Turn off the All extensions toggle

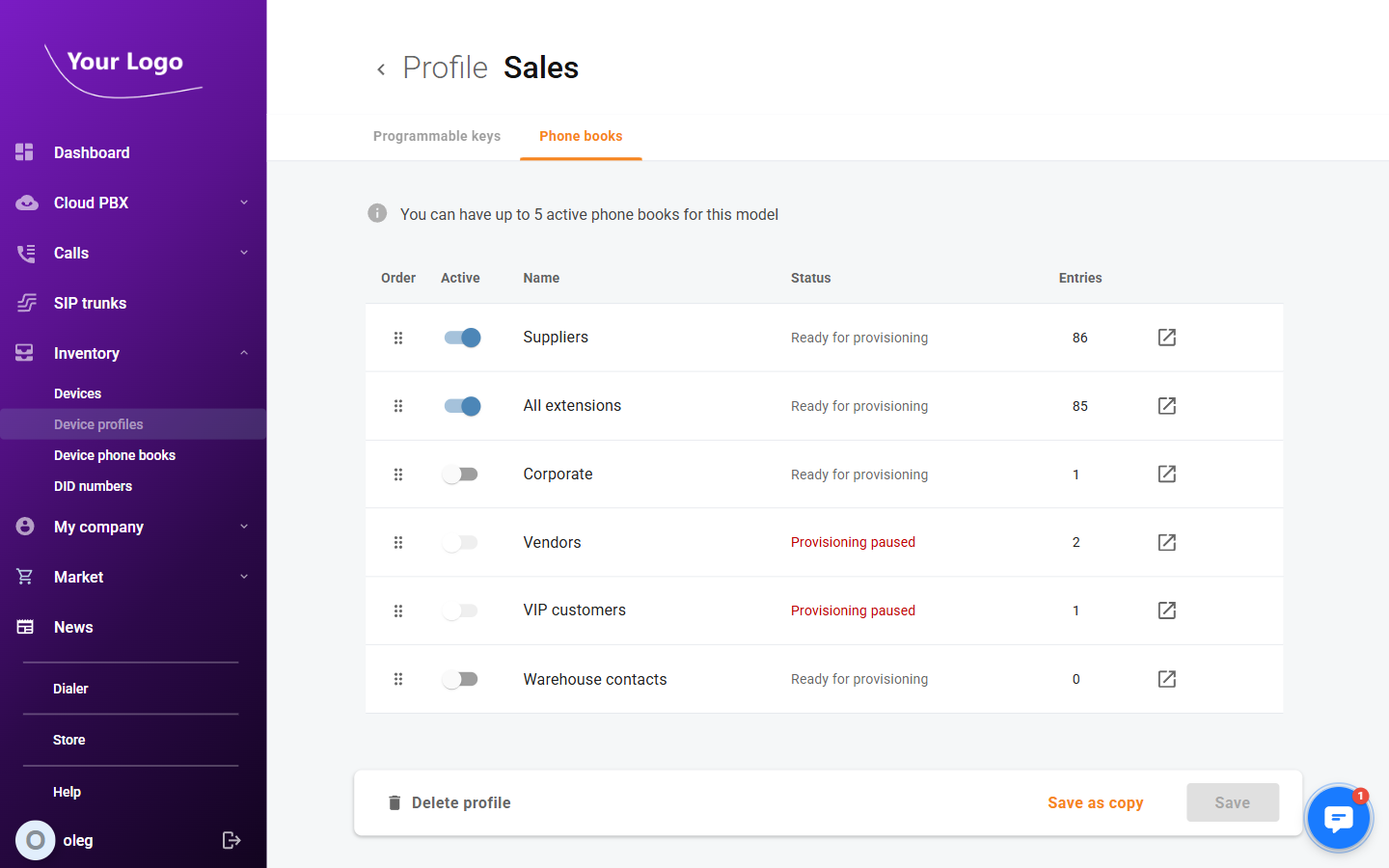click(462, 406)
